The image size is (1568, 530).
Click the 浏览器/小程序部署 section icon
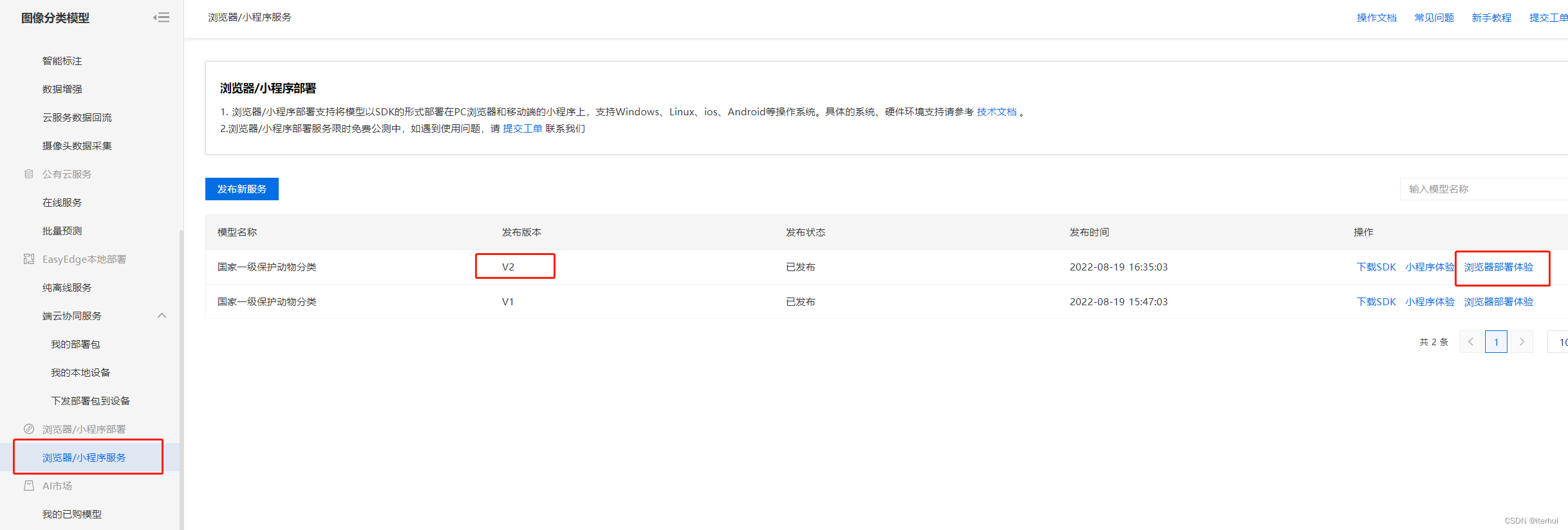pyautogui.click(x=29, y=429)
